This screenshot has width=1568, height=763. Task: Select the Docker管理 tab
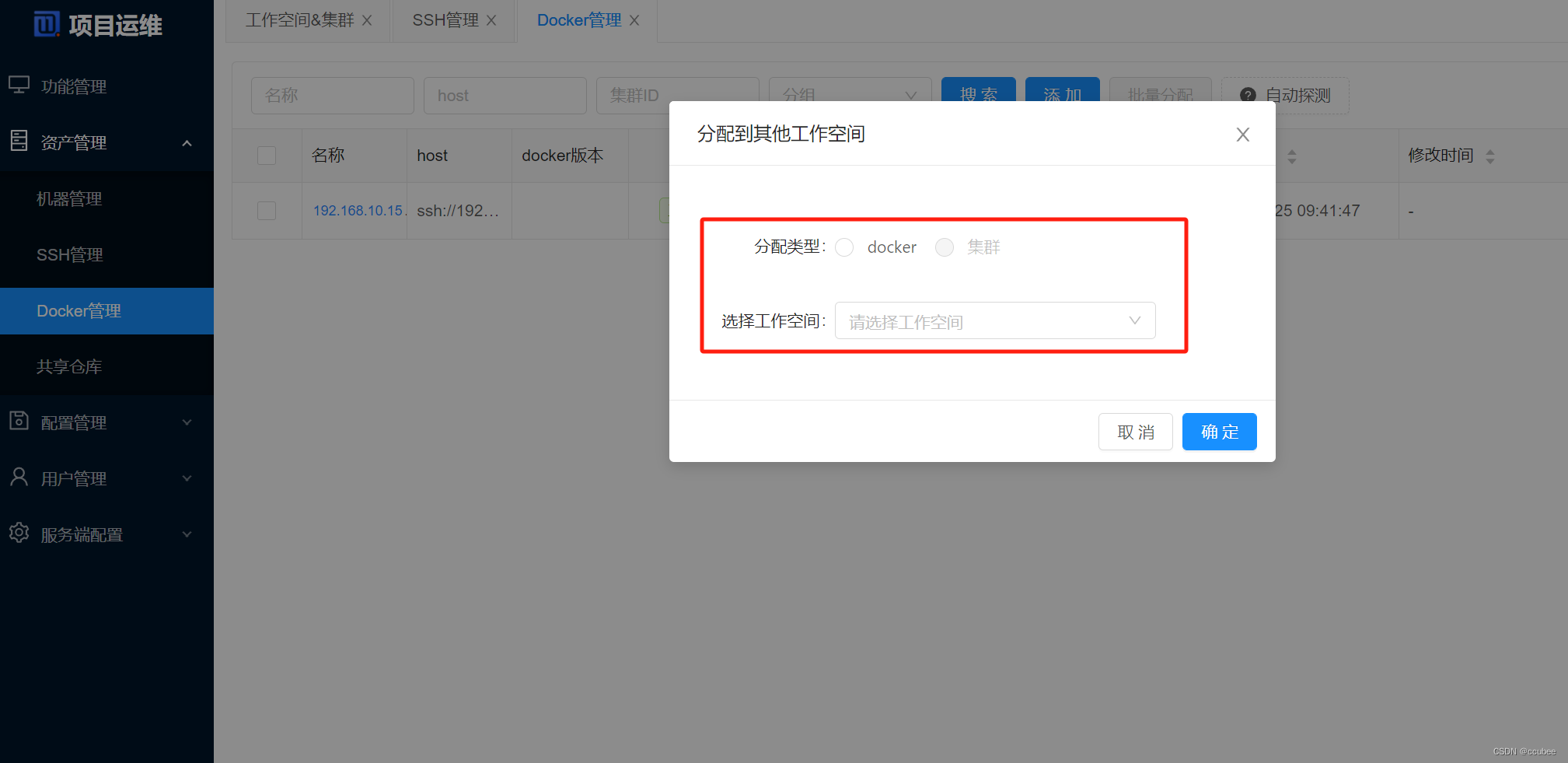point(579,20)
